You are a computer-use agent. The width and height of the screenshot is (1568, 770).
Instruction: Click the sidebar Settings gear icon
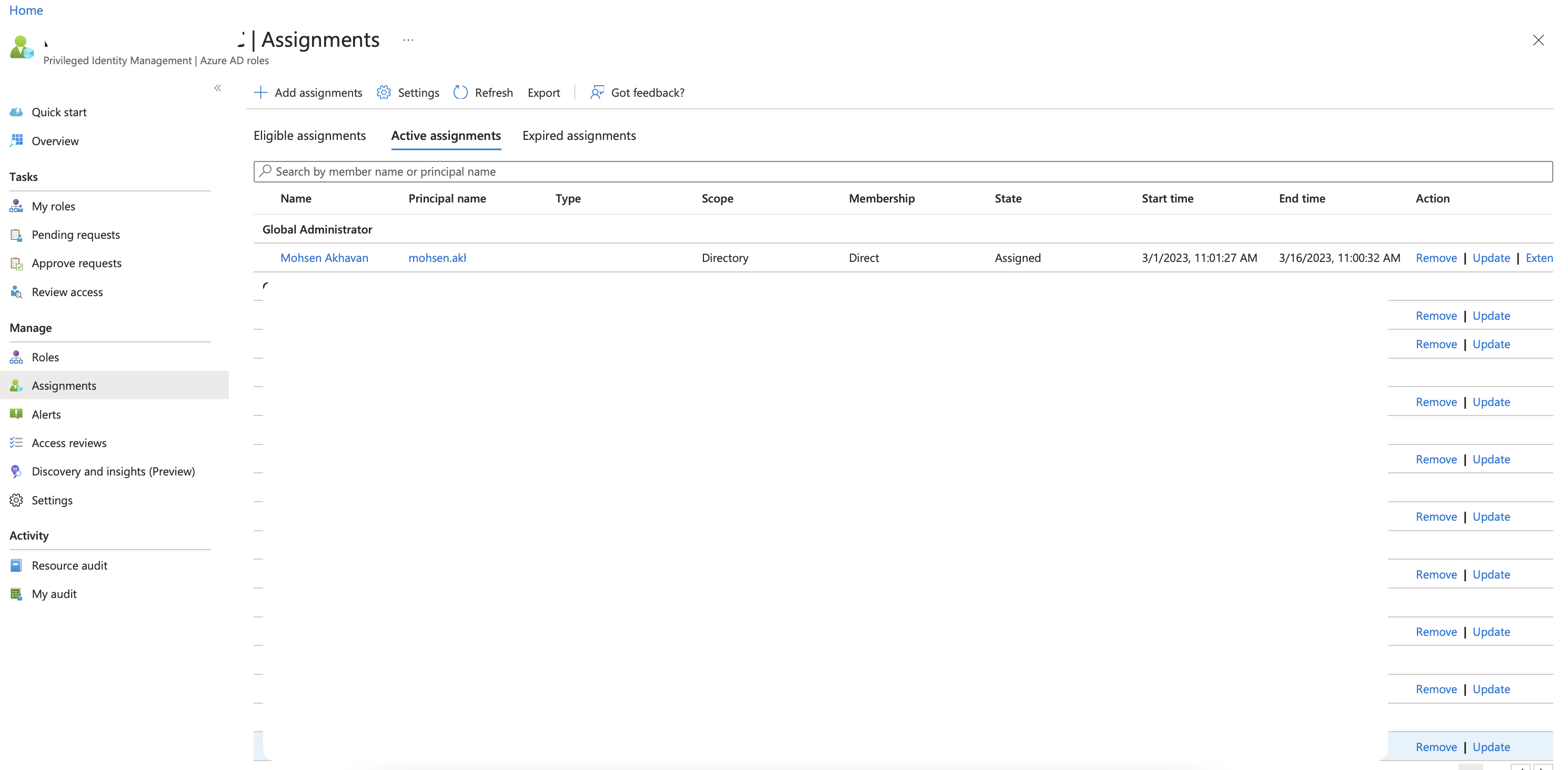(x=16, y=500)
